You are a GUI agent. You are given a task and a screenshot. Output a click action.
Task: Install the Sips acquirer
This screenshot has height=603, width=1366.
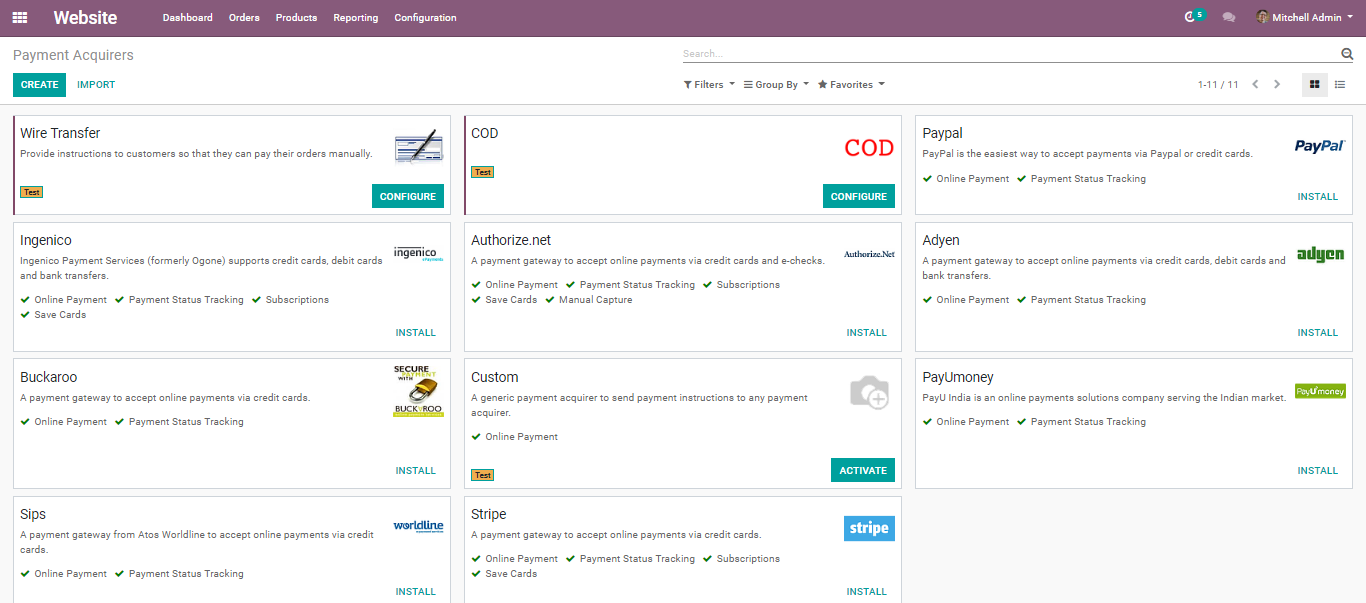point(416,592)
